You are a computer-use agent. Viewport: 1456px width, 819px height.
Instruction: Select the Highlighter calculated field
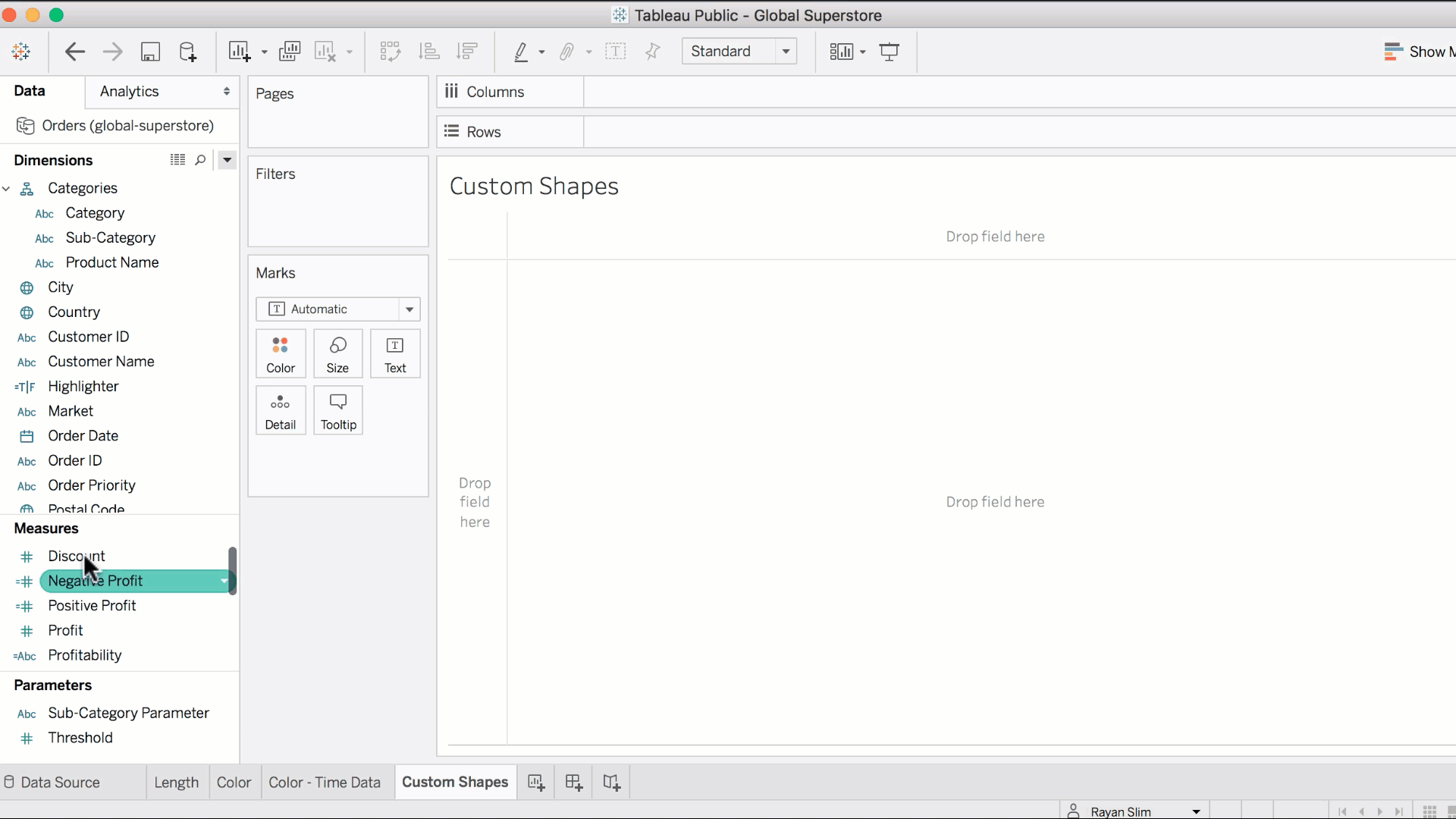(x=83, y=387)
